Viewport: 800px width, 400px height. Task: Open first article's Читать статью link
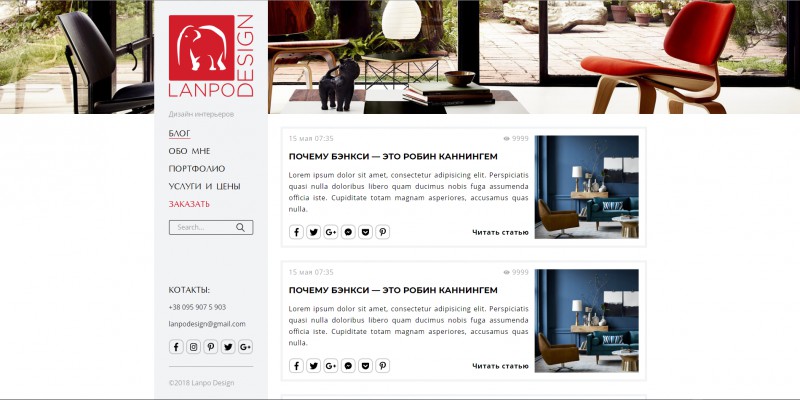[x=501, y=233]
